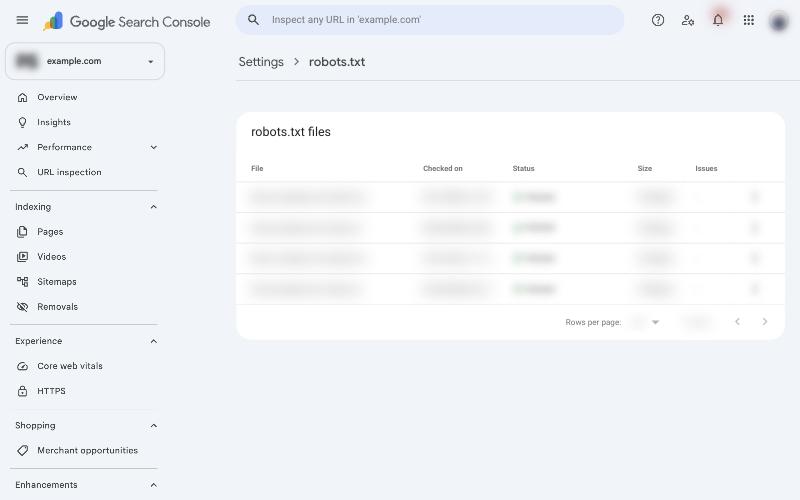
Task: Open the Help question mark icon
Action: point(658,20)
